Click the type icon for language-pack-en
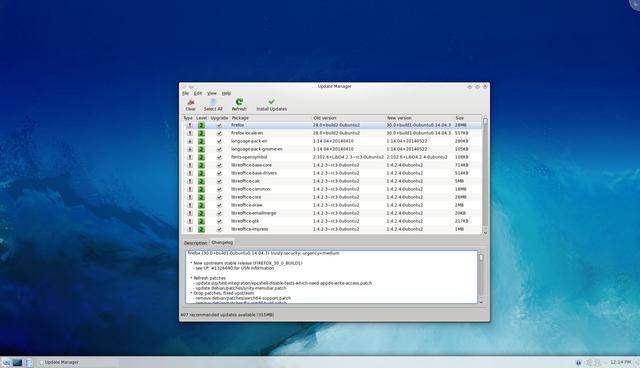Image resolution: width=640 pixels, height=368 pixels. [189, 141]
